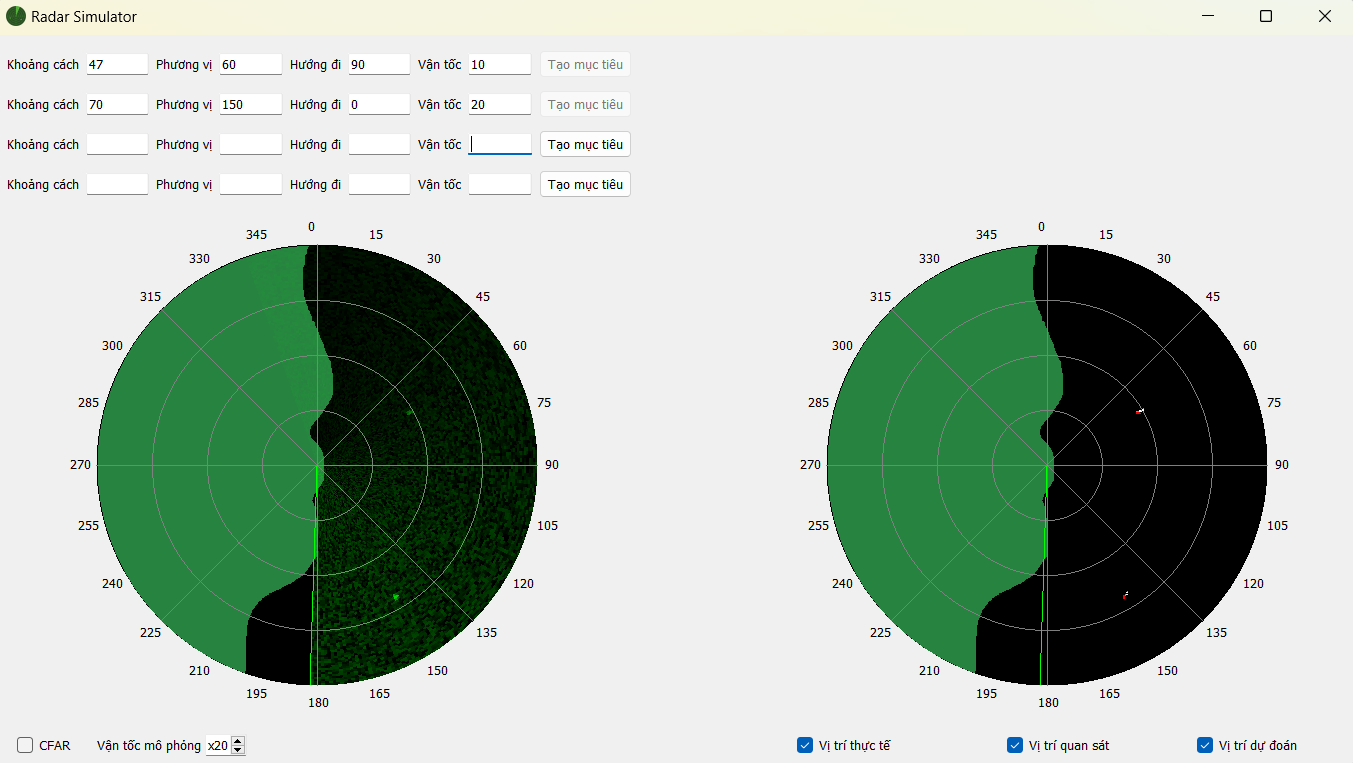This screenshot has width=1353, height=763.
Task: Click the target marker near 150° on right radar
Action: (1126, 595)
